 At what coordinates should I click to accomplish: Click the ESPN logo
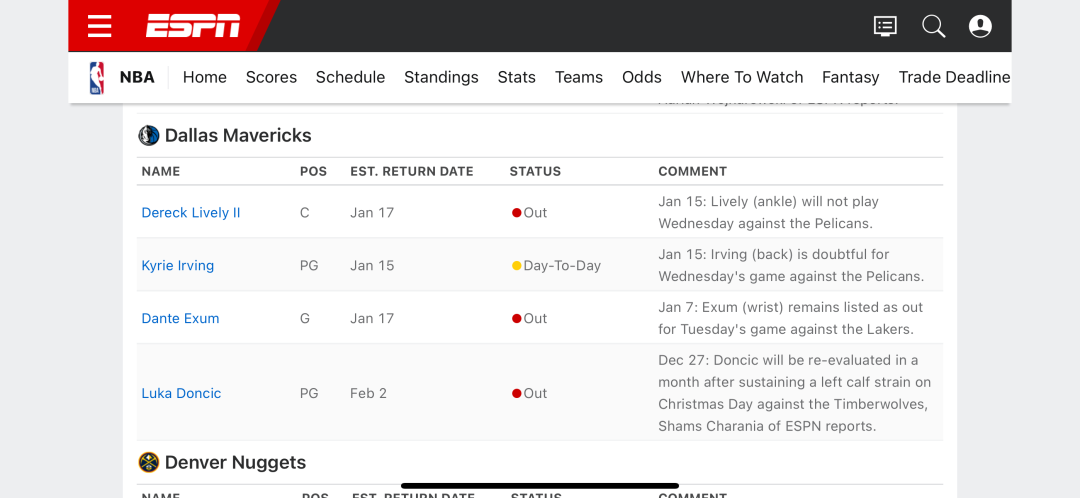pyautogui.click(x=193, y=26)
